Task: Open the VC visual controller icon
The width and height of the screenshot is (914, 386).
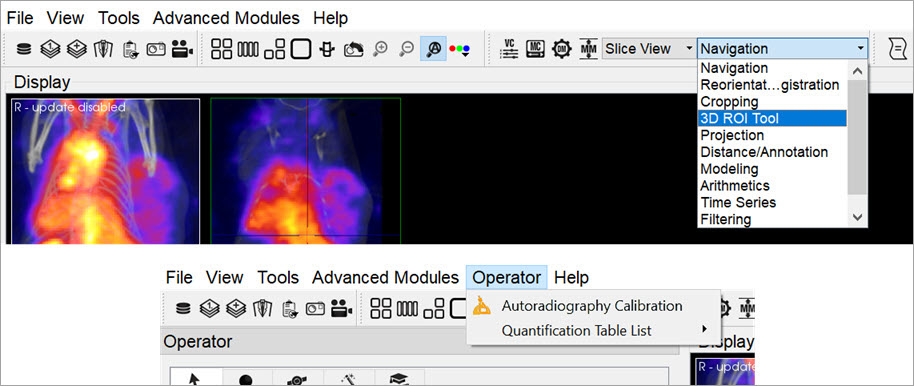Action: click(509, 49)
